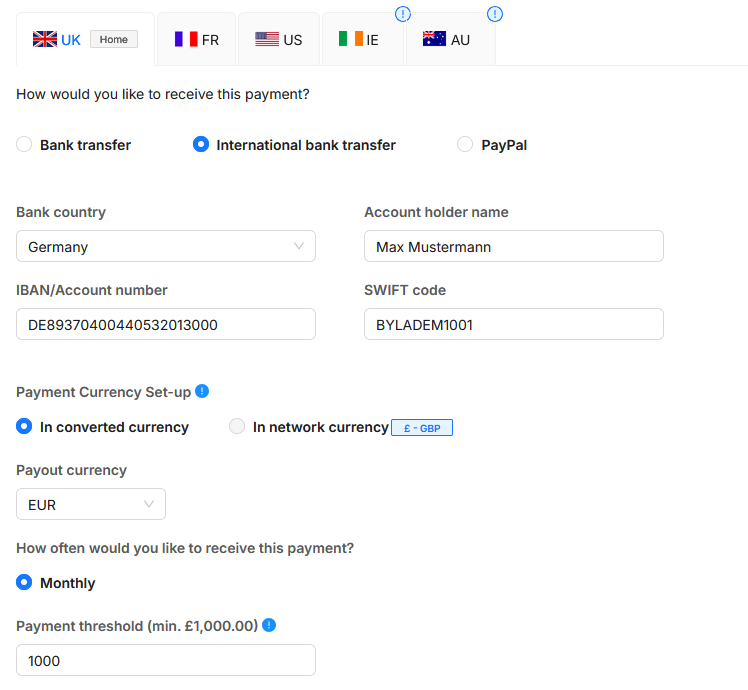Click the Australian flag icon
Image resolution: width=748 pixels, height=690 pixels.
434,40
